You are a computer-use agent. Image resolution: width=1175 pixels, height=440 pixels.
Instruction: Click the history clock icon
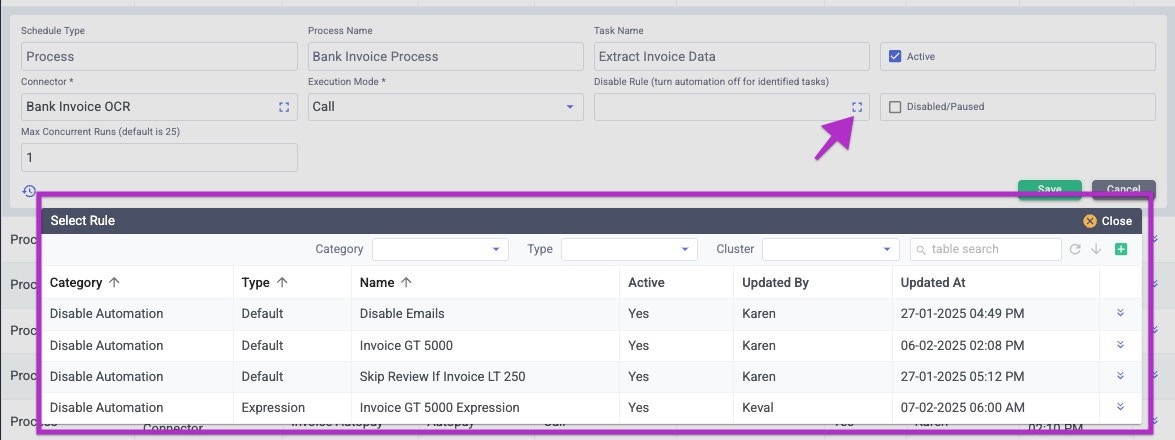tap(29, 191)
